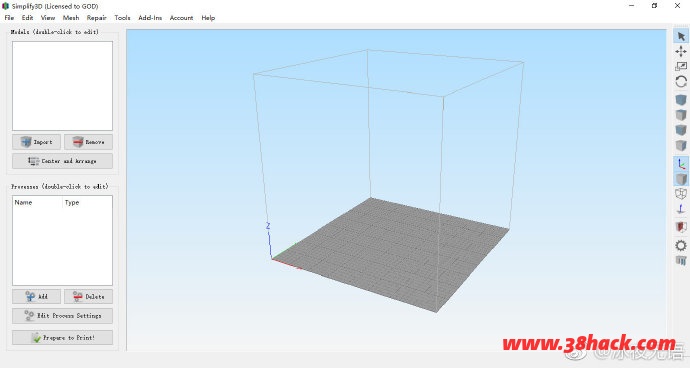Open the Help menu

pyautogui.click(x=208, y=18)
